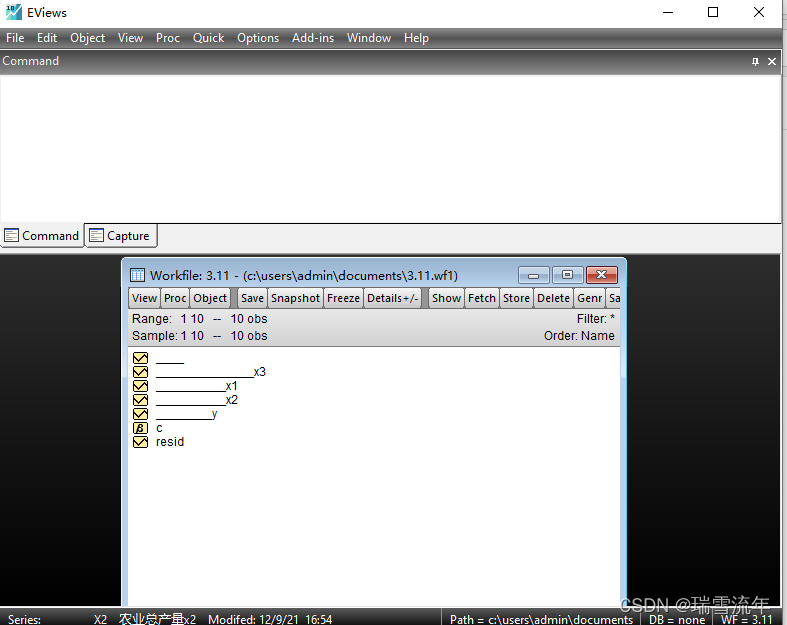Select the y series name

click(187, 414)
